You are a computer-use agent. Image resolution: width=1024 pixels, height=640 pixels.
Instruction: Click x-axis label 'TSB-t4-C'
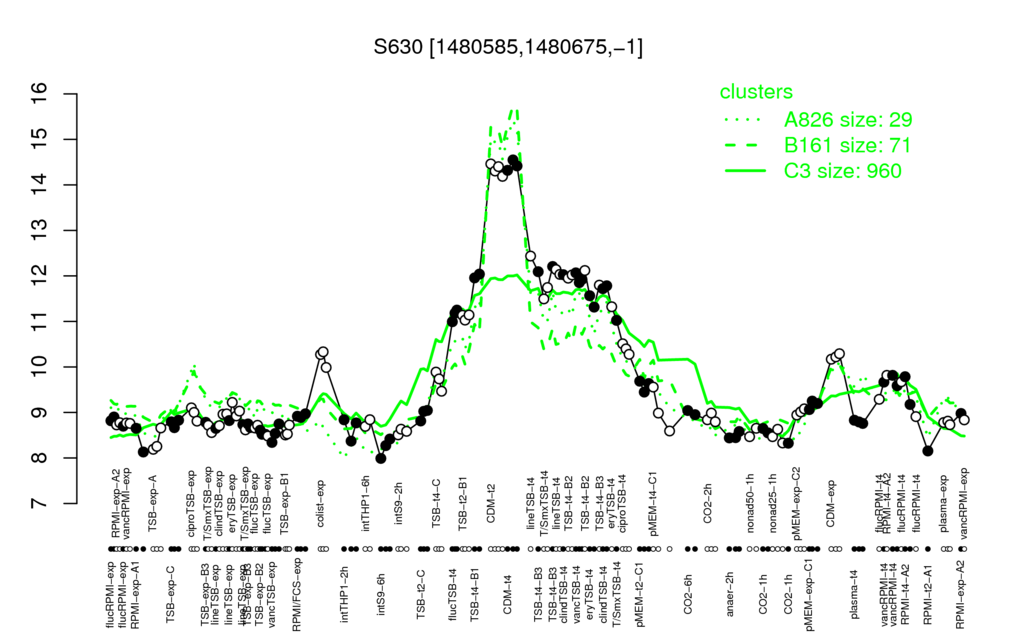click(x=436, y=502)
